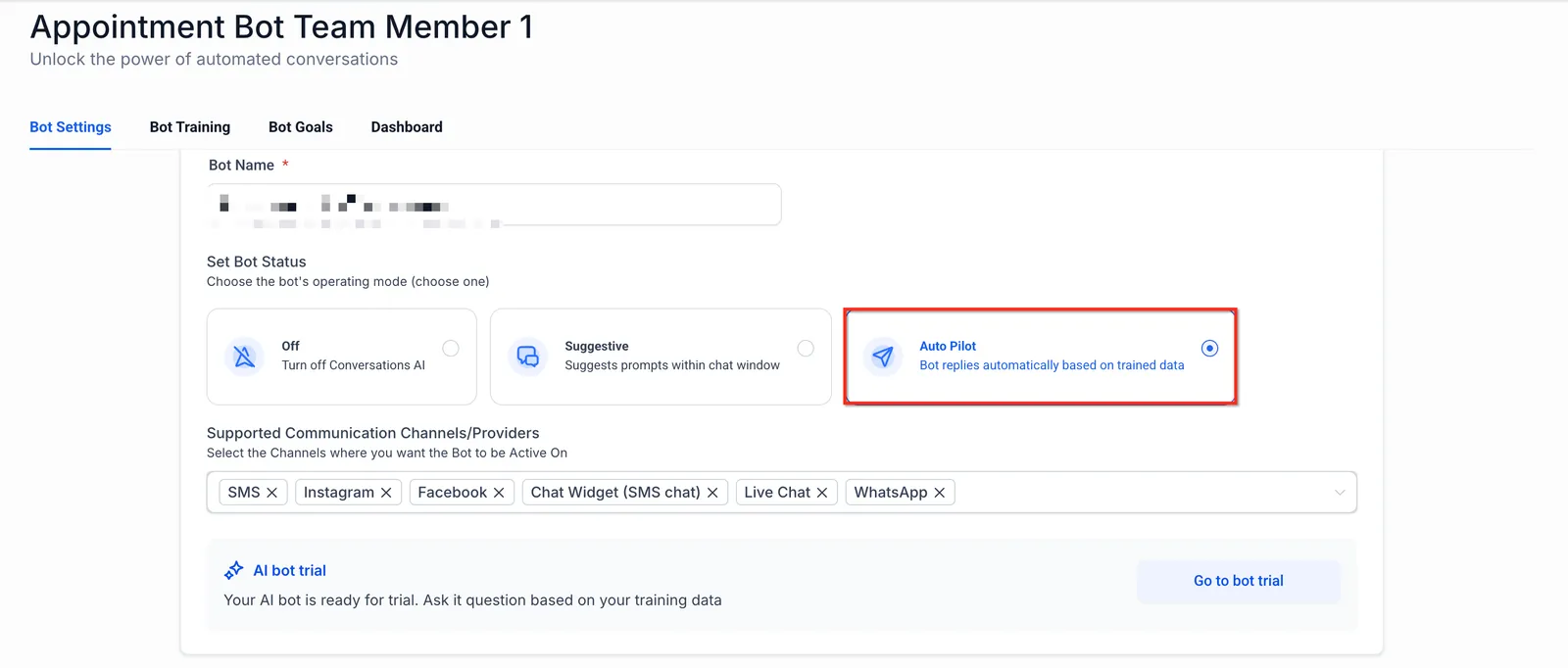The height and width of the screenshot is (668, 1568).
Task: Expand the communication channels dropdown arrow
Action: pos(1340,493)
